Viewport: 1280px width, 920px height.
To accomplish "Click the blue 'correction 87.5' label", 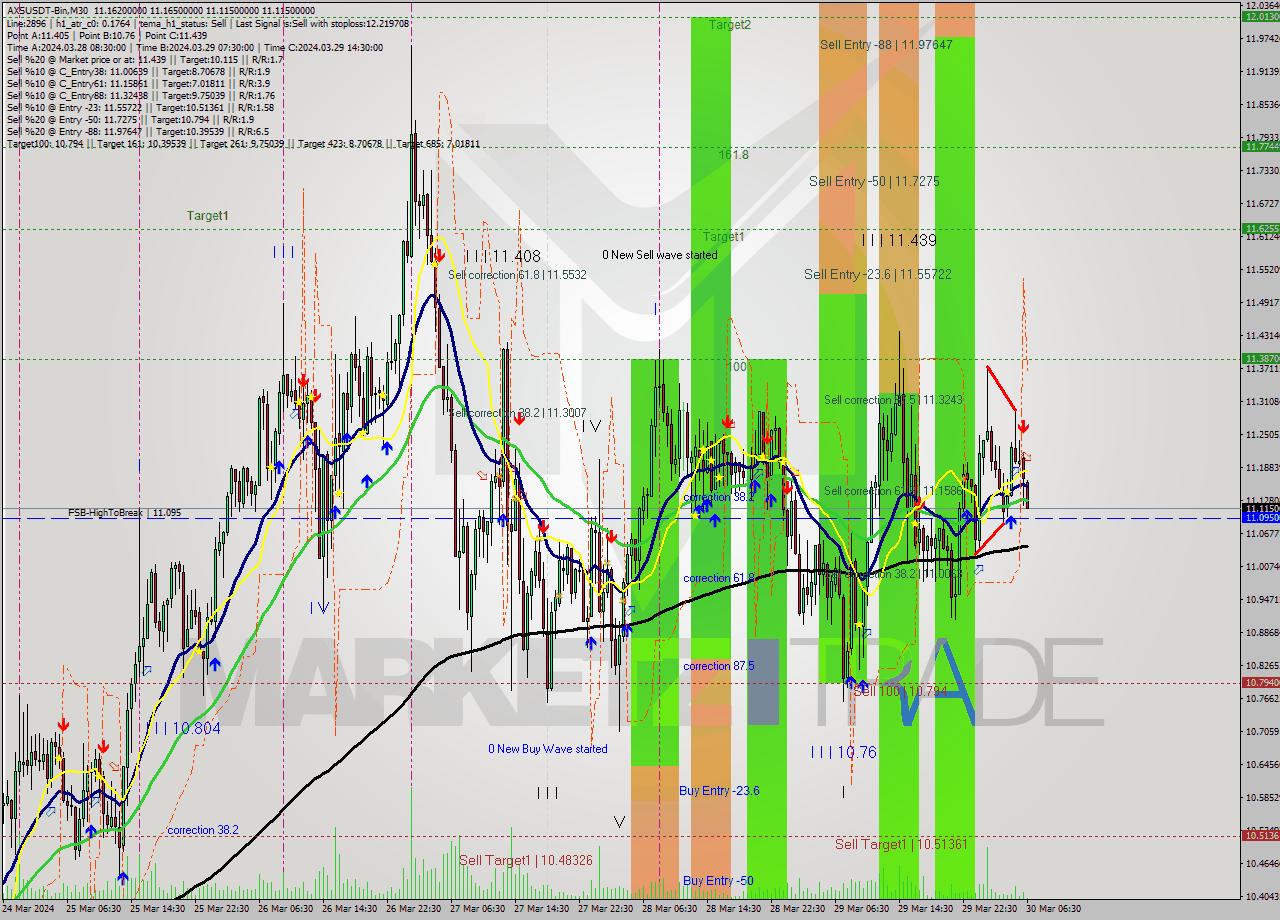I will (x=719, y=666).
